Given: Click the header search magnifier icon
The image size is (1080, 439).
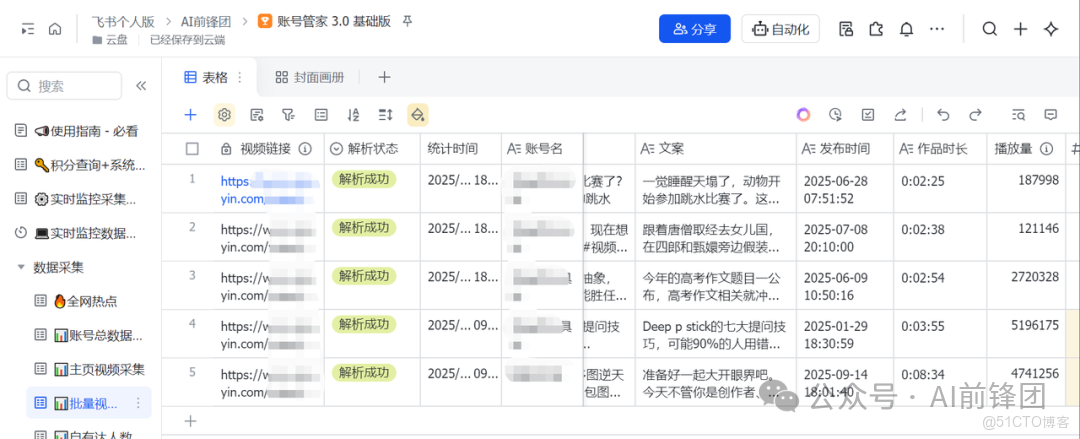Looking at the screenshot, I should (989, 29).
